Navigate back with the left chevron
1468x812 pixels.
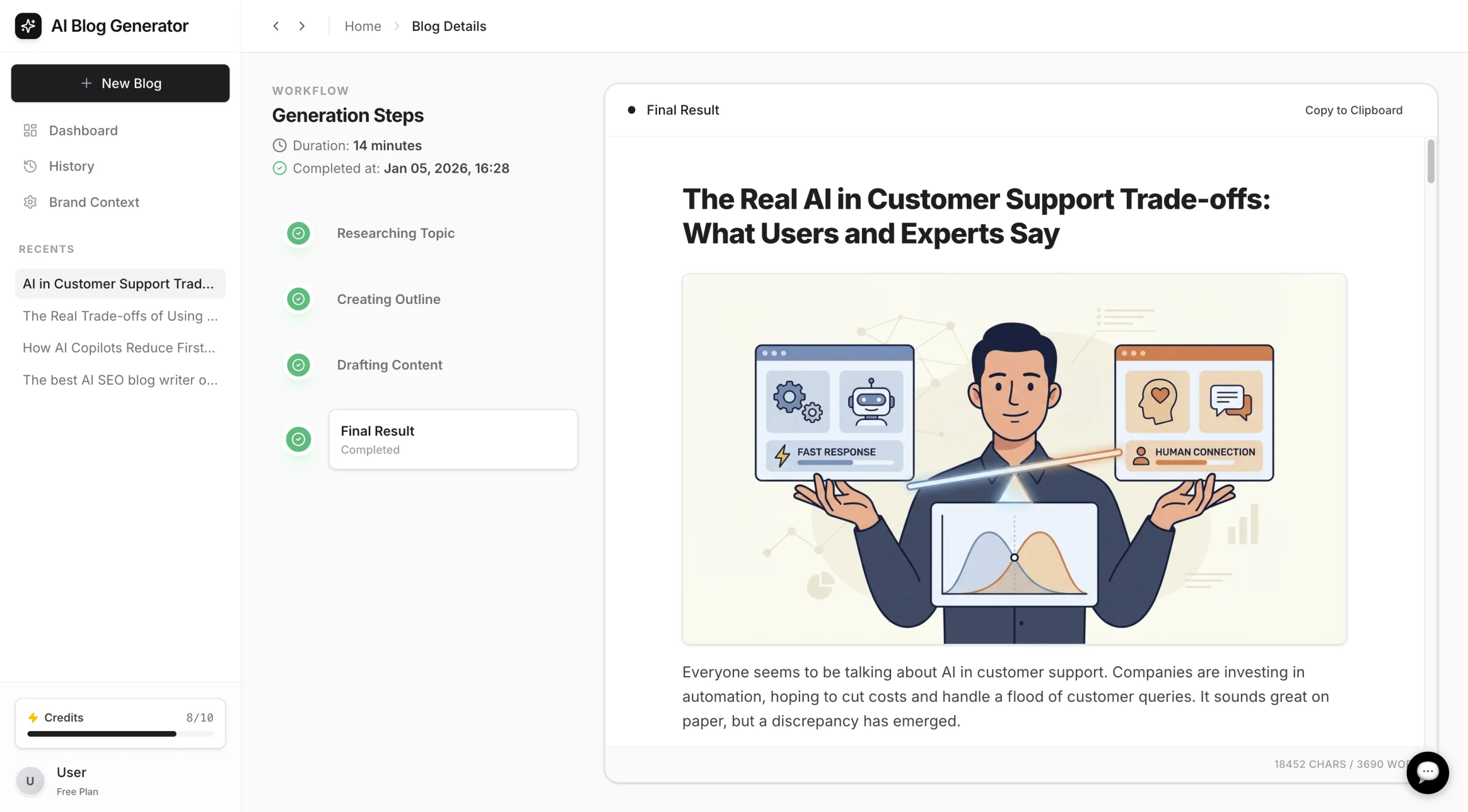pyautogui.click(x=276, y=26)
